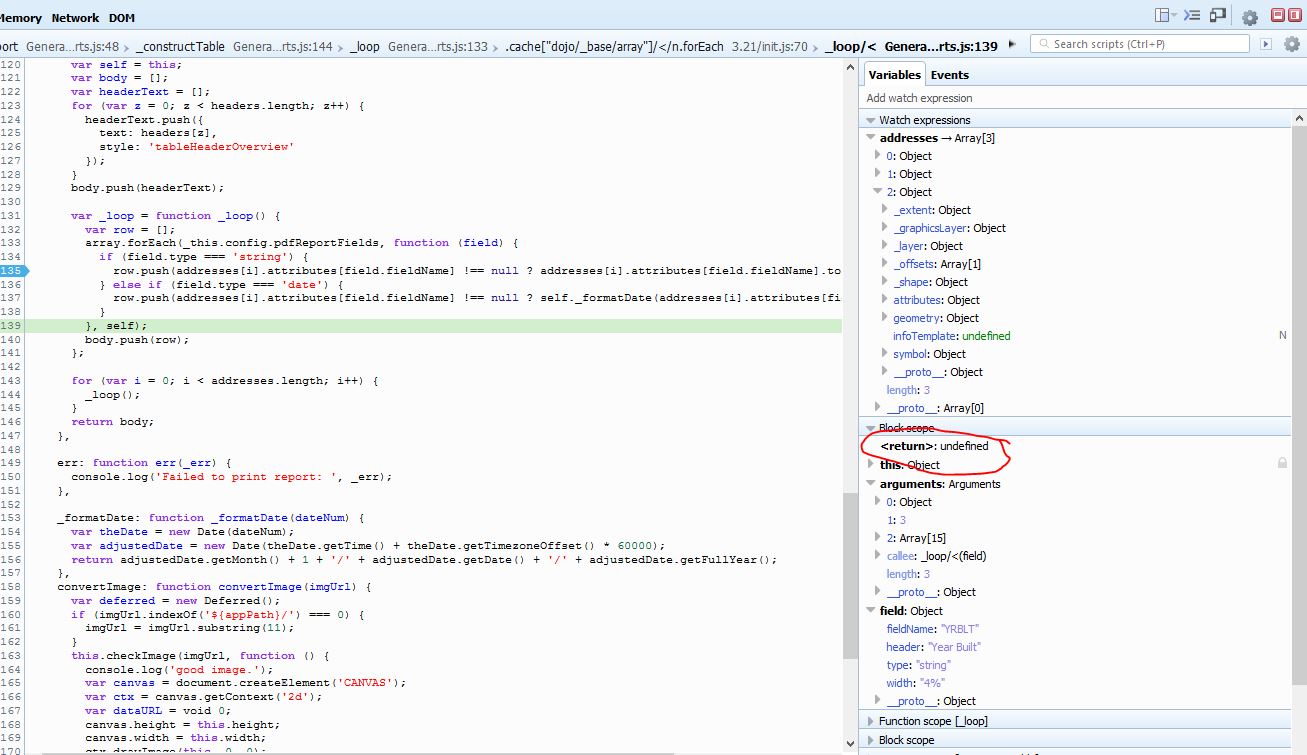
Task: Expand addresses item 0: Object
Action: (x=879, y=156)
